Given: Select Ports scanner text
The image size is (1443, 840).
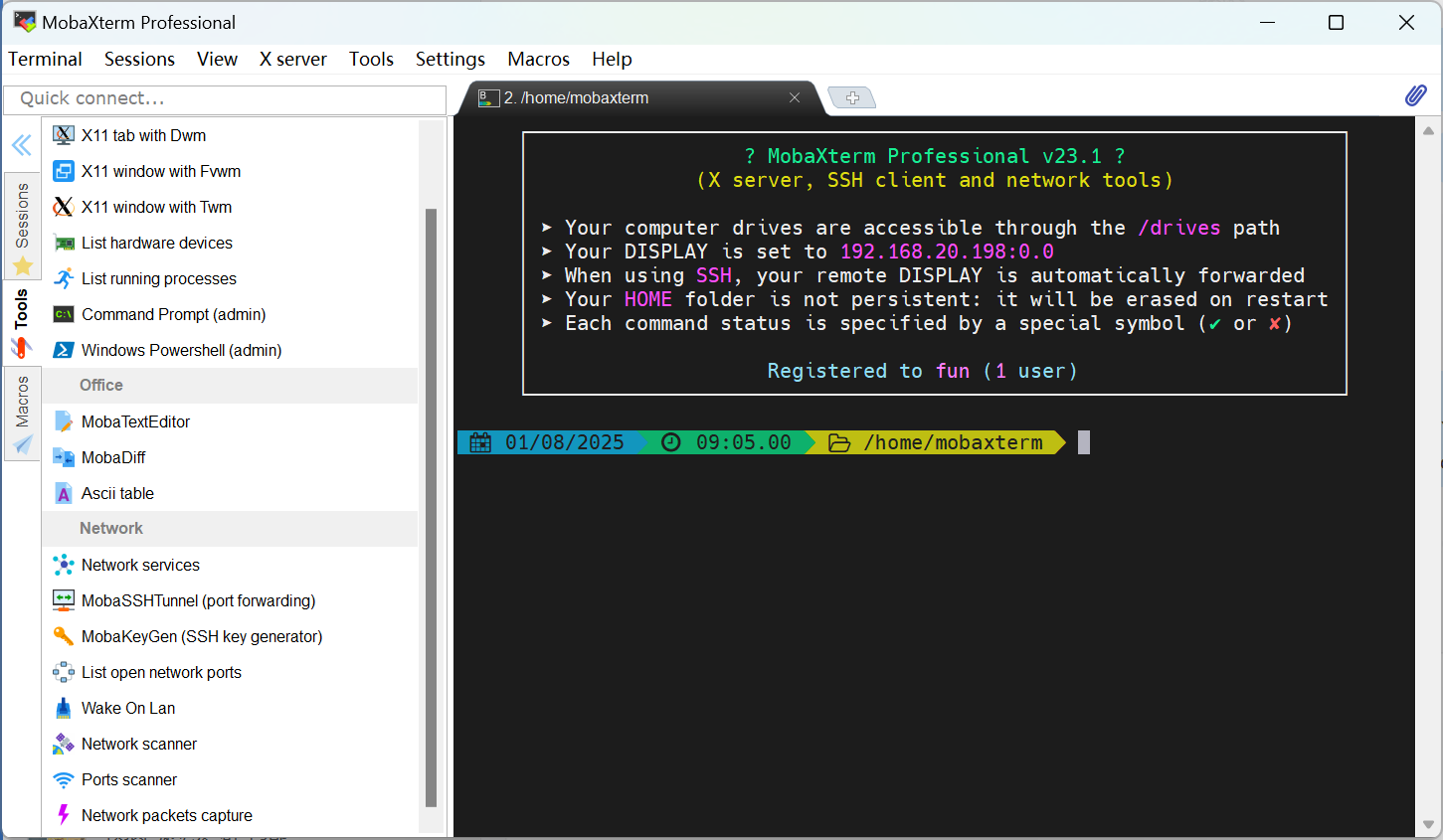Looking at the screenshot, I should tap(129, 779).
